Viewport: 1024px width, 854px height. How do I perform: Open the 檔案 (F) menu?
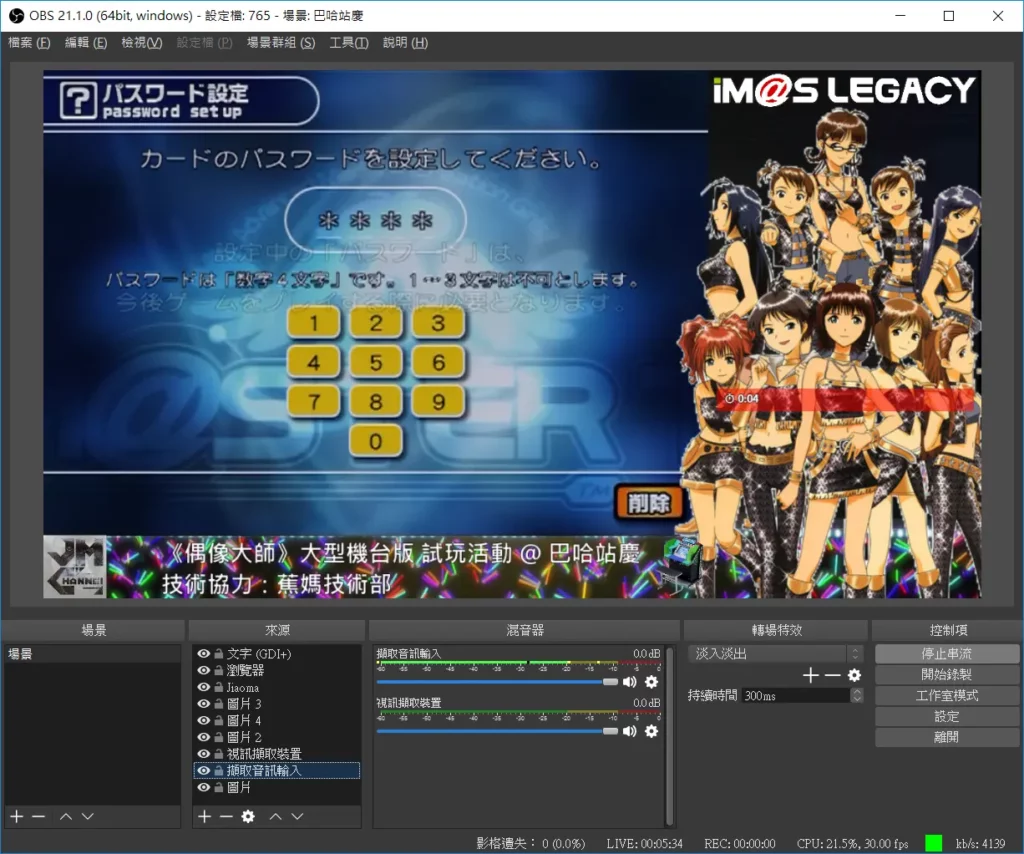(29, 43)
